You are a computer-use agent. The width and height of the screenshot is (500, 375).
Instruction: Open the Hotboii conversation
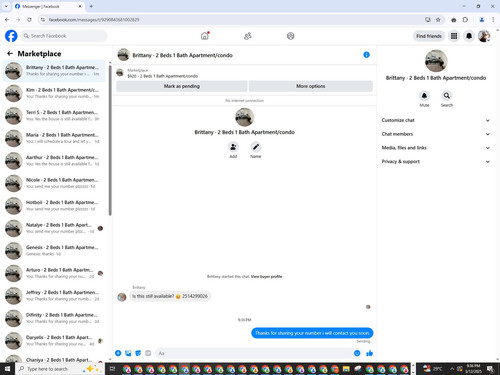click(54, 206)
